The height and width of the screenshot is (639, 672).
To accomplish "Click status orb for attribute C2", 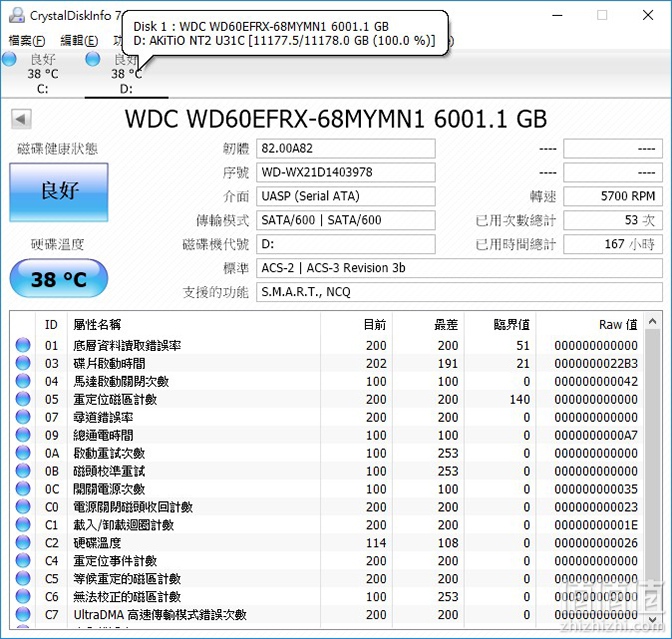I will [23, 543].
